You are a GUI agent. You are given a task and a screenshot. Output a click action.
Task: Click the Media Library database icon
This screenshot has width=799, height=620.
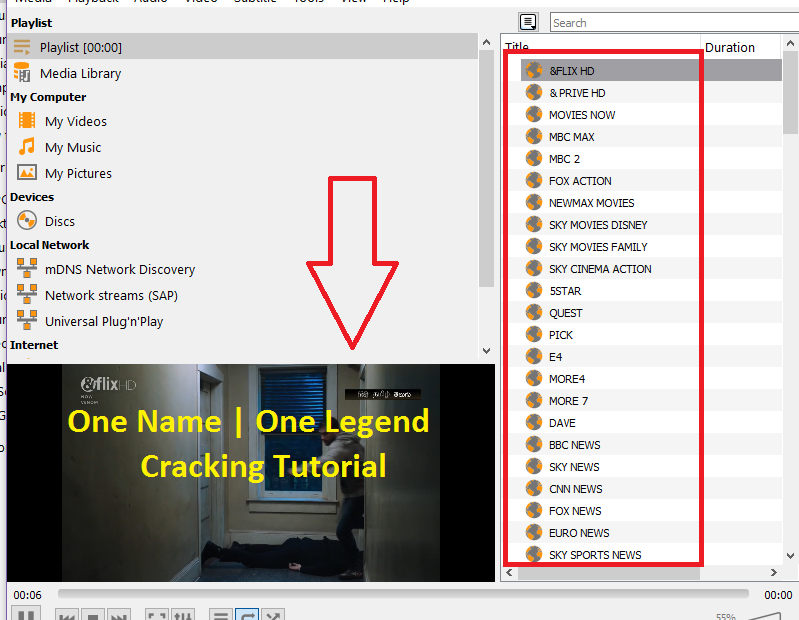22,72
